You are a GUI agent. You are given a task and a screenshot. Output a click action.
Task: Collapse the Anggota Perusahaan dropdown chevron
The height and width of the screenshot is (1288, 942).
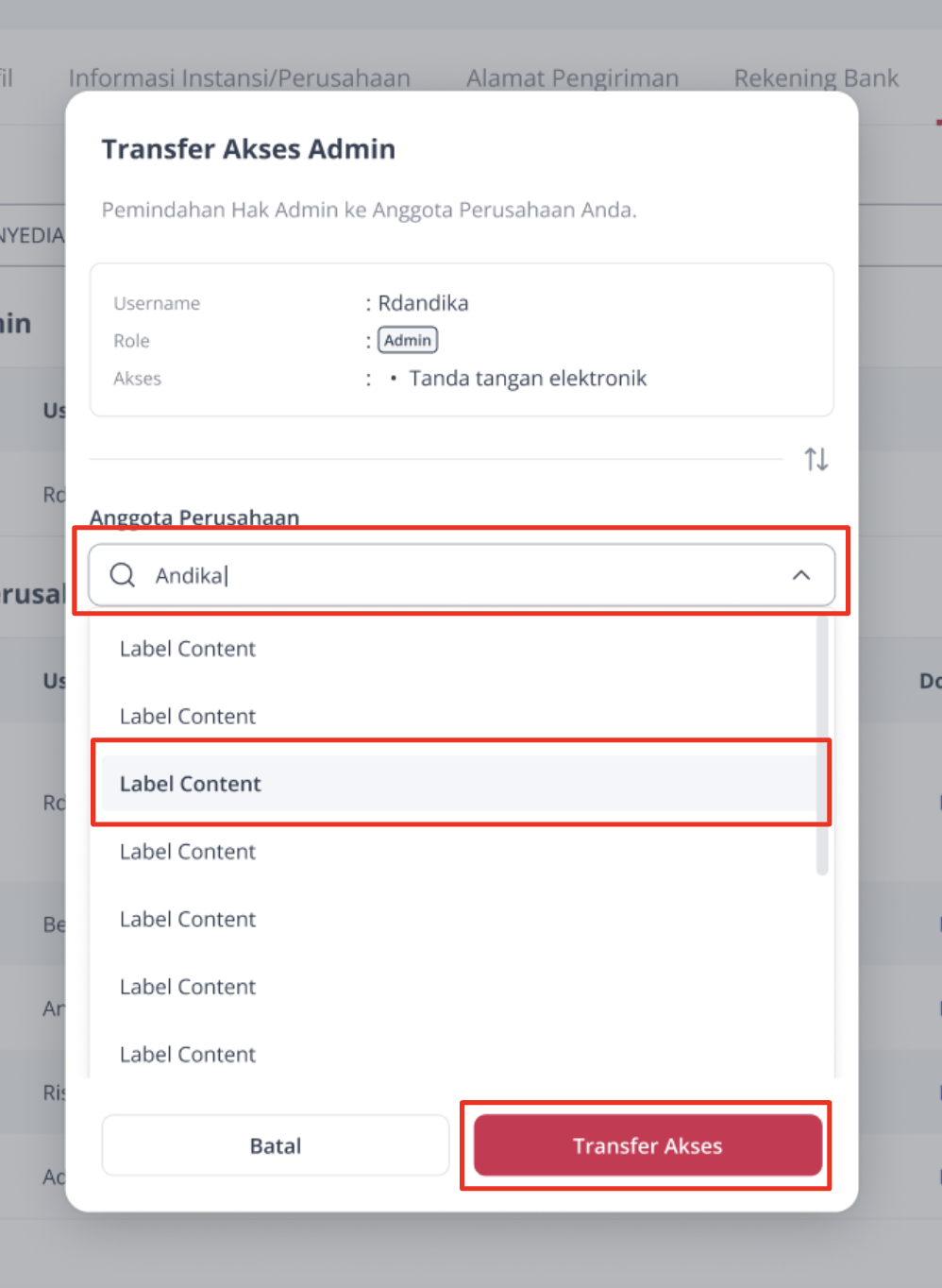pos(801,575)
